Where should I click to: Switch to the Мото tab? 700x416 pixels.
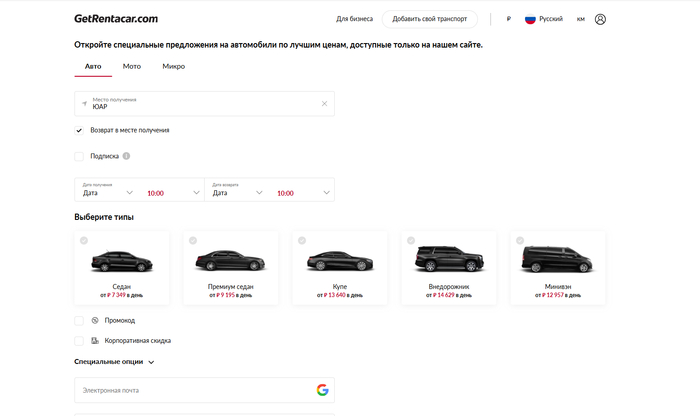(132, 66)
